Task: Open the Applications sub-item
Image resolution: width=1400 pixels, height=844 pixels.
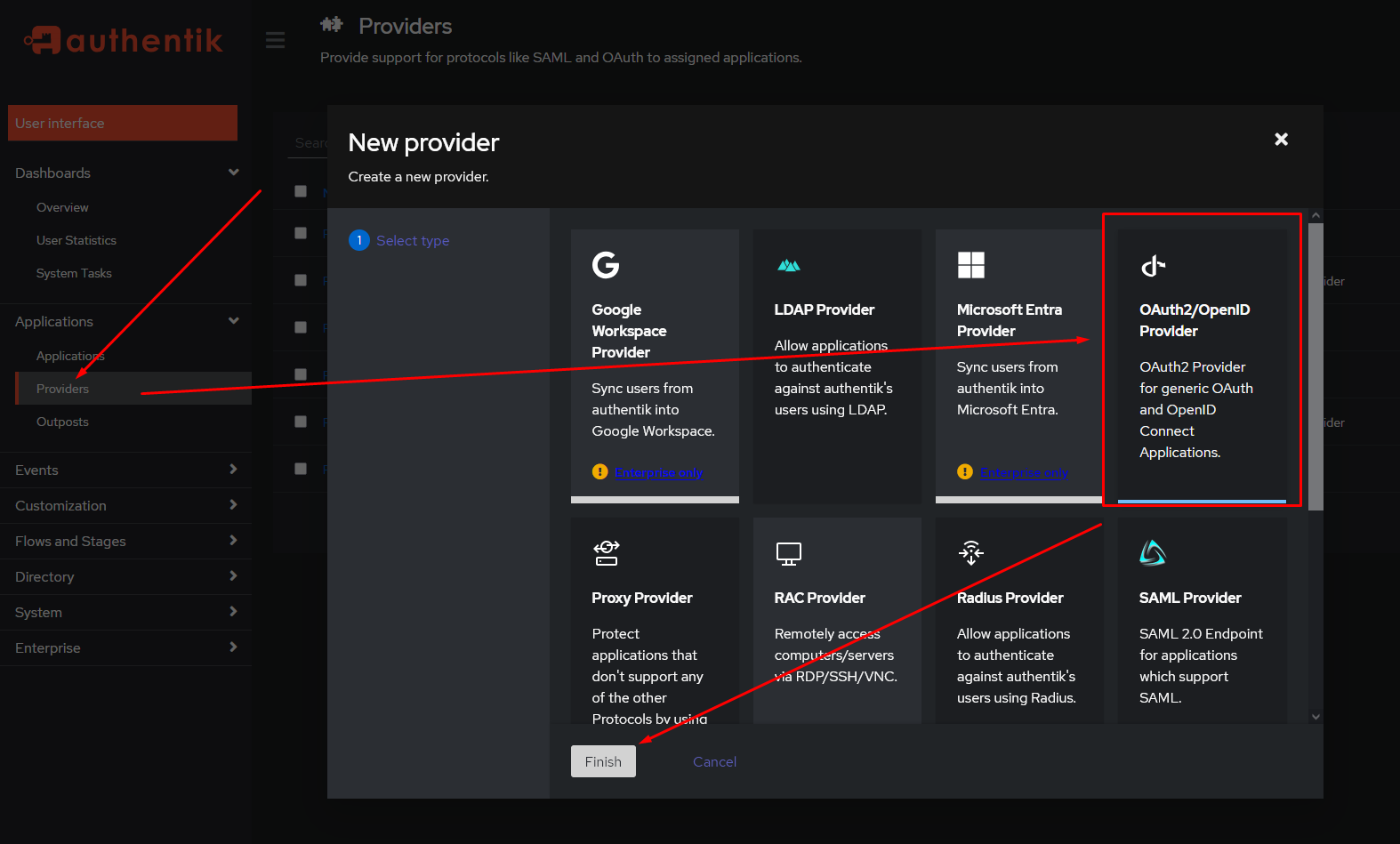Action: tap(70, 356)
